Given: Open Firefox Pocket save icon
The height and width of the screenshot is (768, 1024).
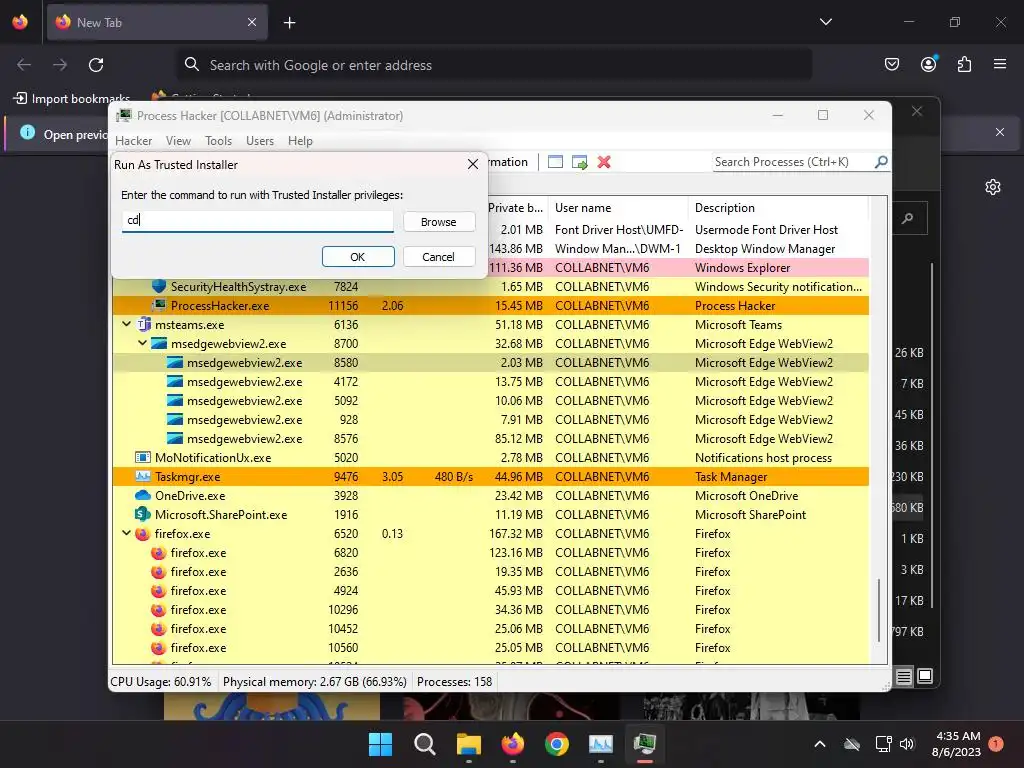Looking at the screenshot, I should [891, 64].
